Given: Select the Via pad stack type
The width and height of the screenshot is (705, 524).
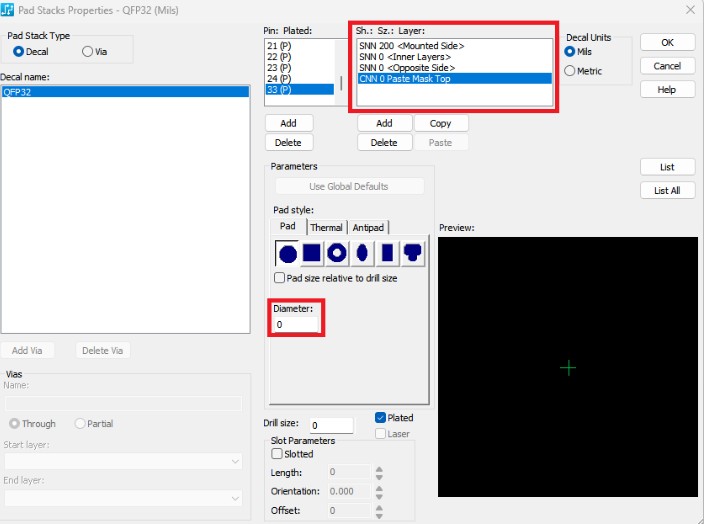Looking at the screenshot, I should click(88, 51).
